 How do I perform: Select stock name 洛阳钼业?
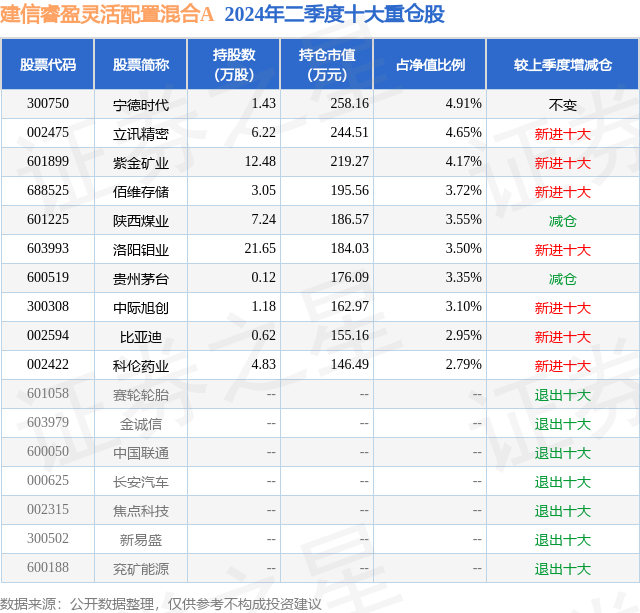click(141, 250)
